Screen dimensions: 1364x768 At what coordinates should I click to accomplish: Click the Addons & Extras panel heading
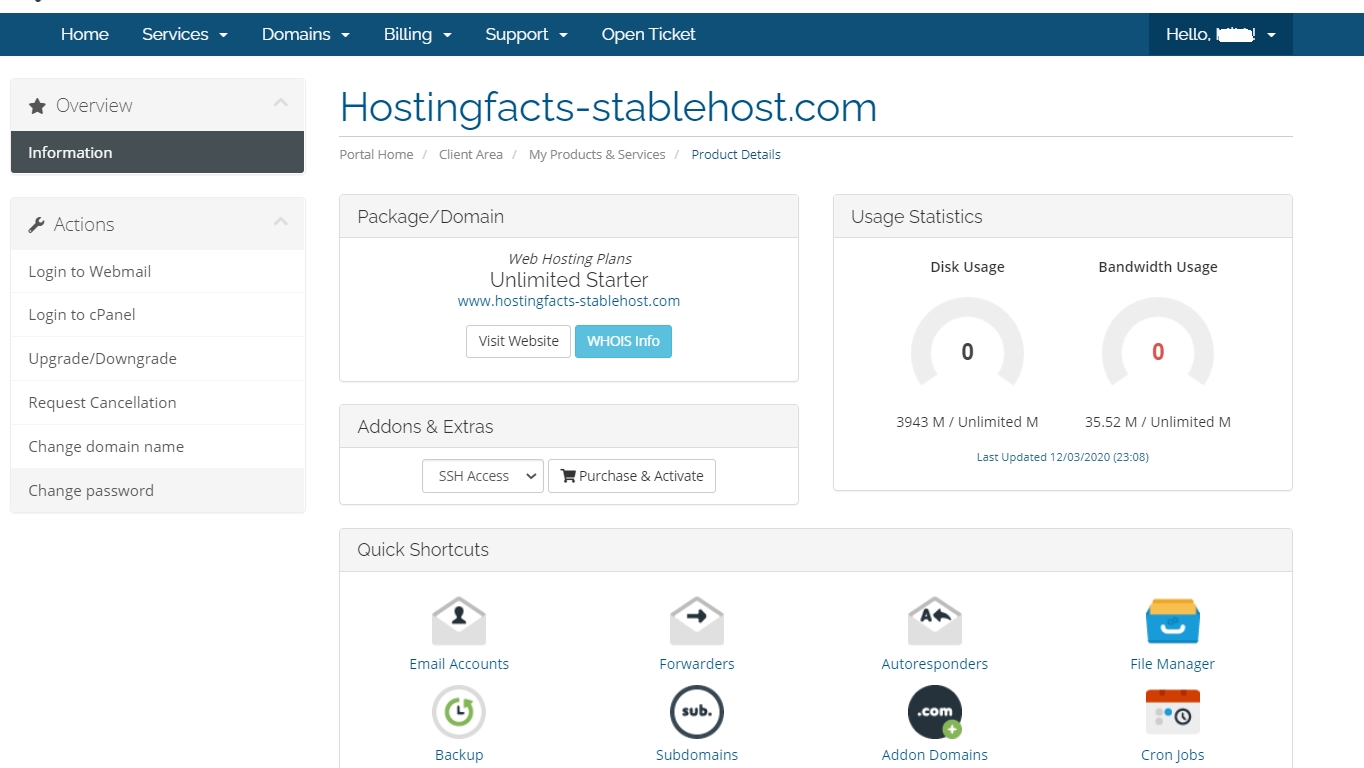coord(426,427)
